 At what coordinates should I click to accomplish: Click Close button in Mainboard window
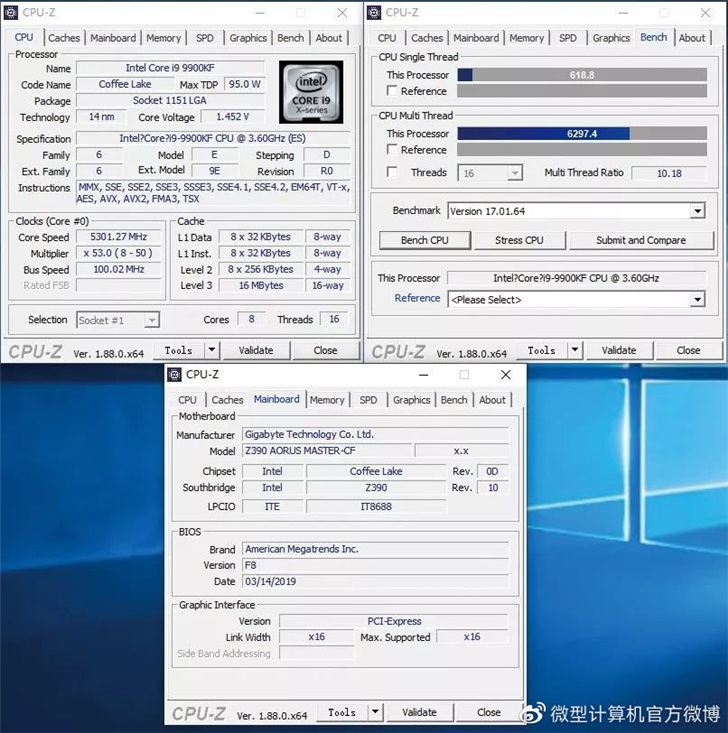(489, 712)
